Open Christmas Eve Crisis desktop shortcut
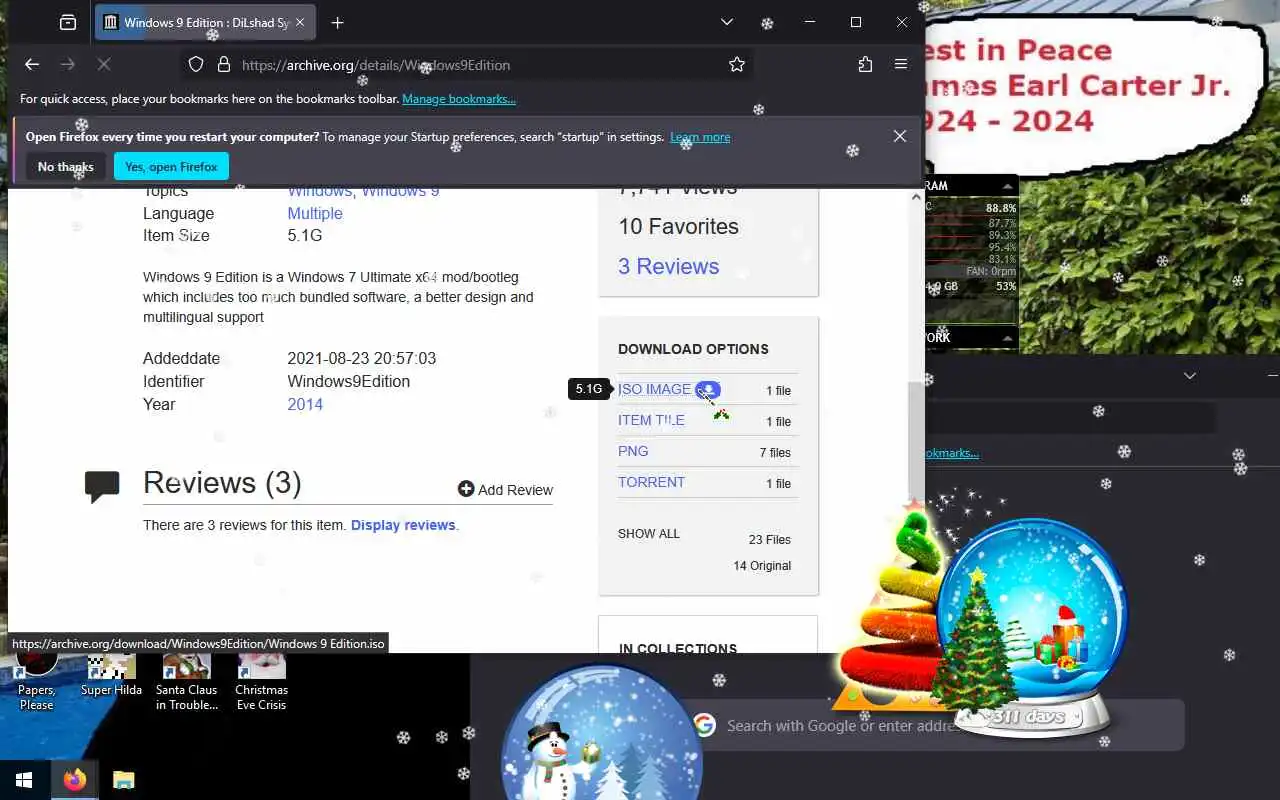Screen dimensions: 1280x800 tap(261, 682)
